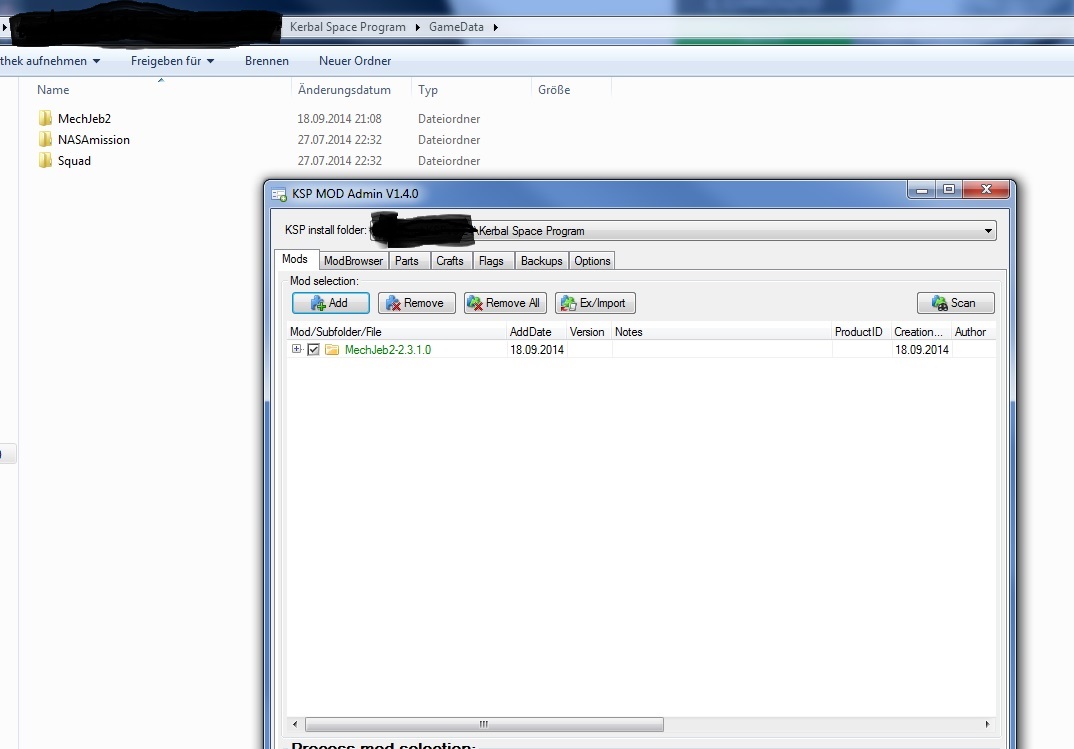This screenshot has width=1074, height=749.
Task: Uncheck the MechJeb2-2.3.1.0 mod checkbox
Action: 314,350
